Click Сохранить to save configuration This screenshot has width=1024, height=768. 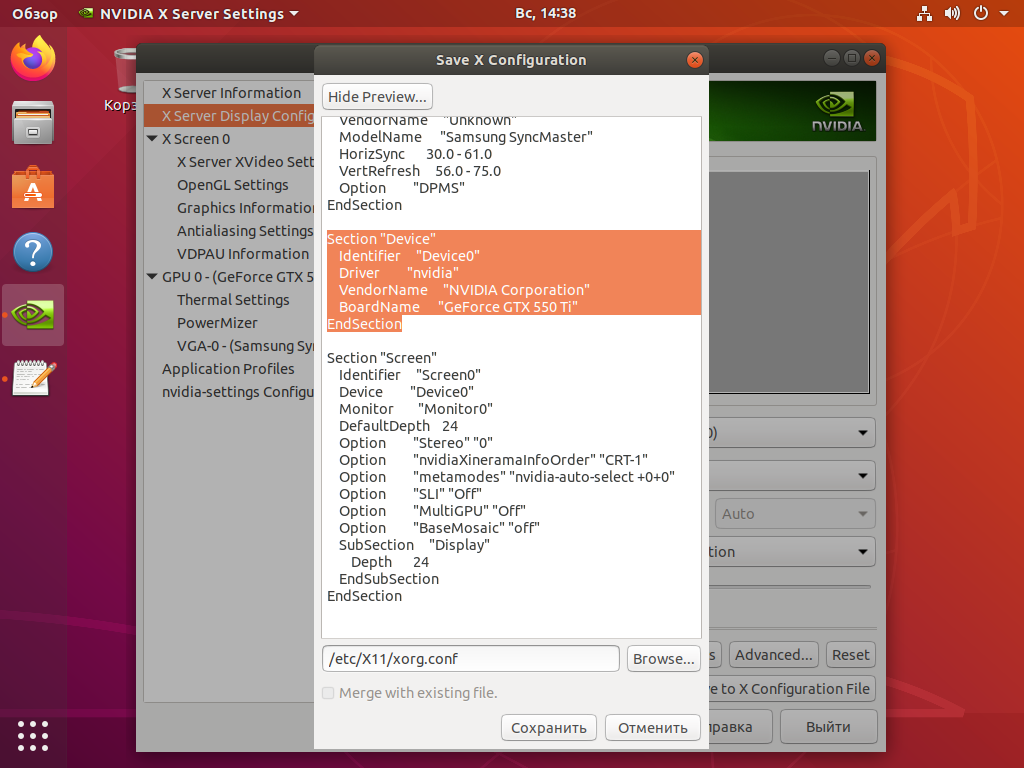(549, 728)
